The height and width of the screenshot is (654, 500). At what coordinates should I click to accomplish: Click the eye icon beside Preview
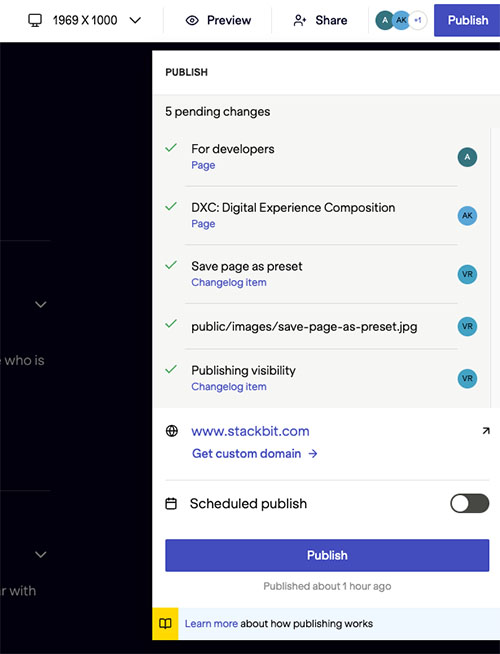(x=192, y=20)
